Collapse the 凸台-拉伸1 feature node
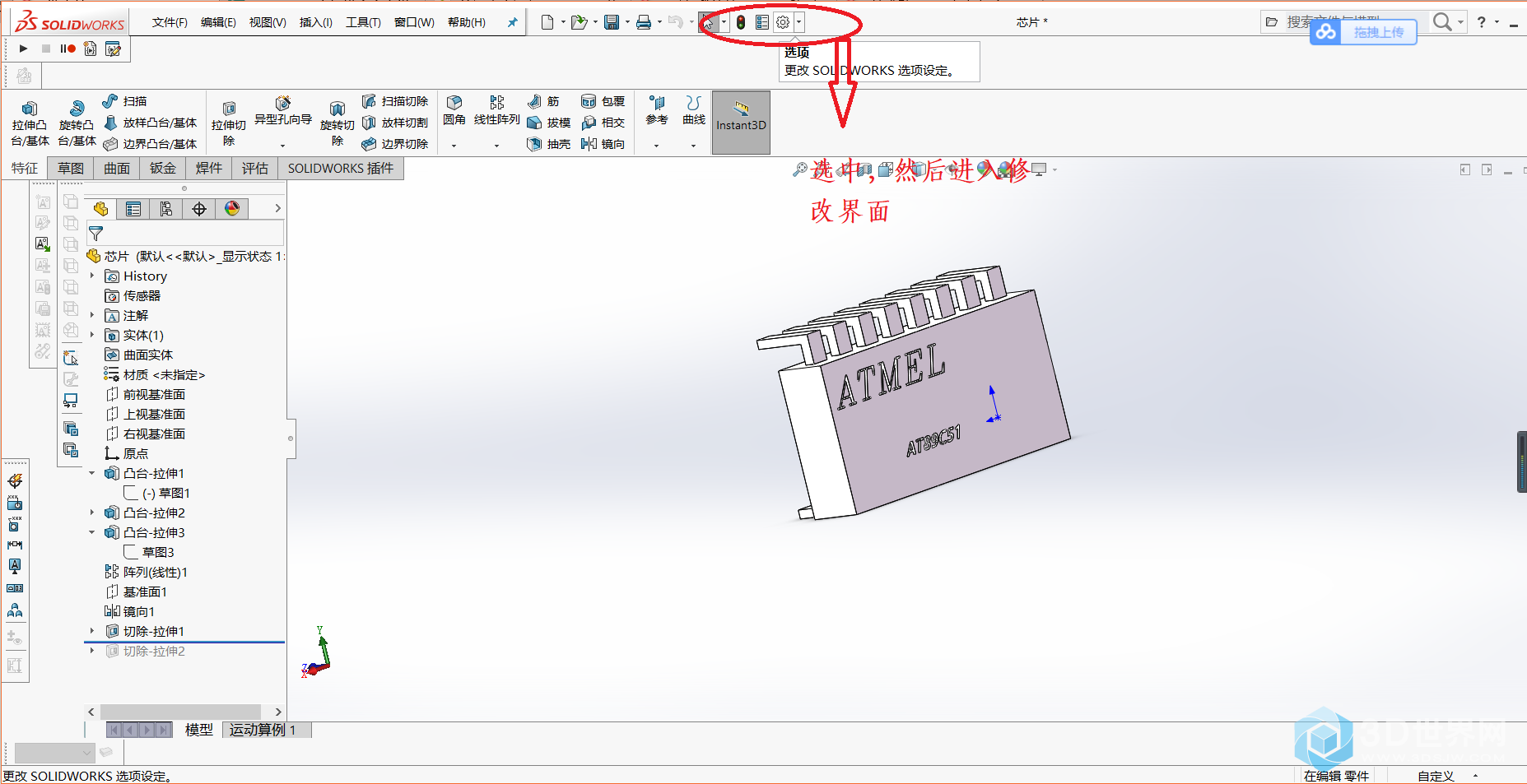Viewport: 1527px width, 784px height. (x=92, y=473)
